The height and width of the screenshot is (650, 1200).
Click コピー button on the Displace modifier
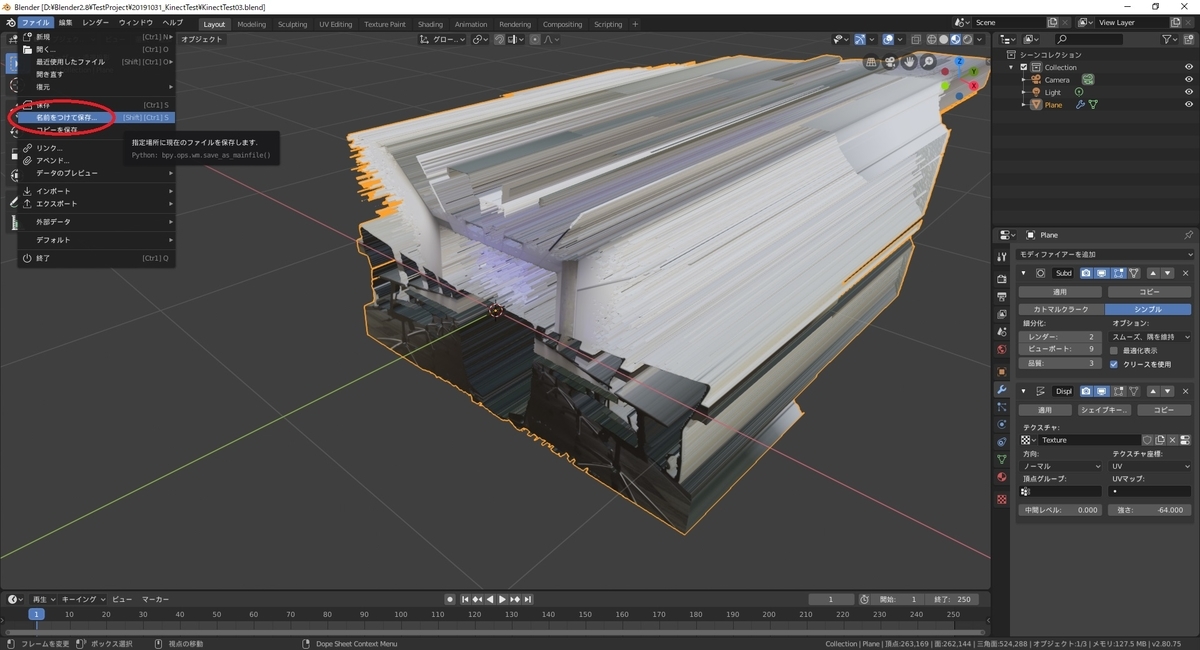[1164, 410]
